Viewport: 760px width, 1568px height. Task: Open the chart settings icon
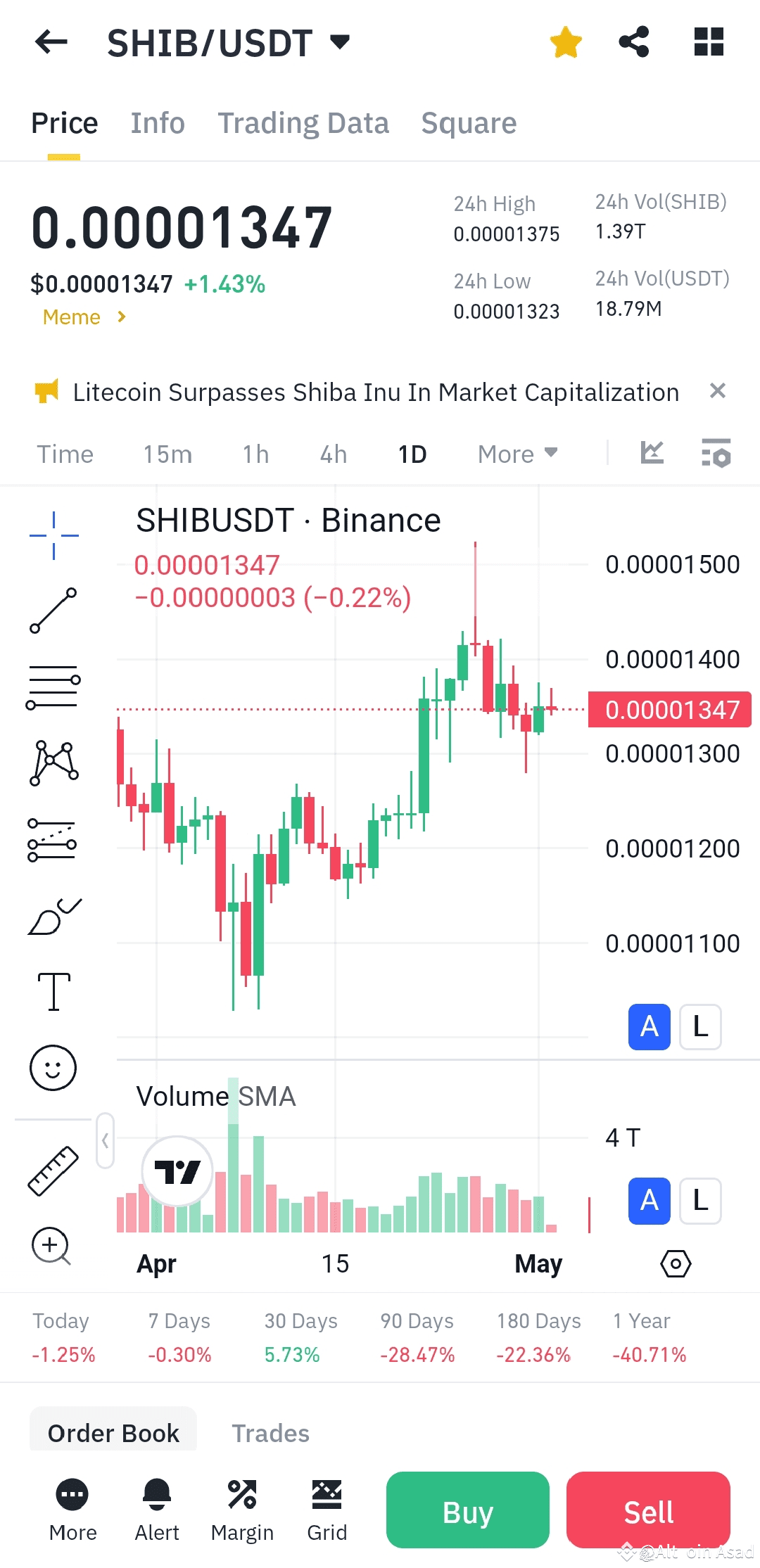716,452
